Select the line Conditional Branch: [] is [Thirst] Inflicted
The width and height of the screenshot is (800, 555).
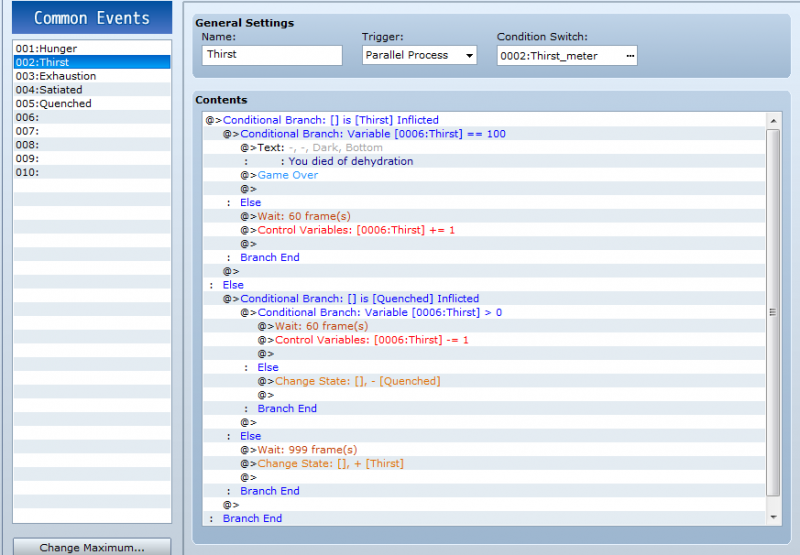pos(484,120)
